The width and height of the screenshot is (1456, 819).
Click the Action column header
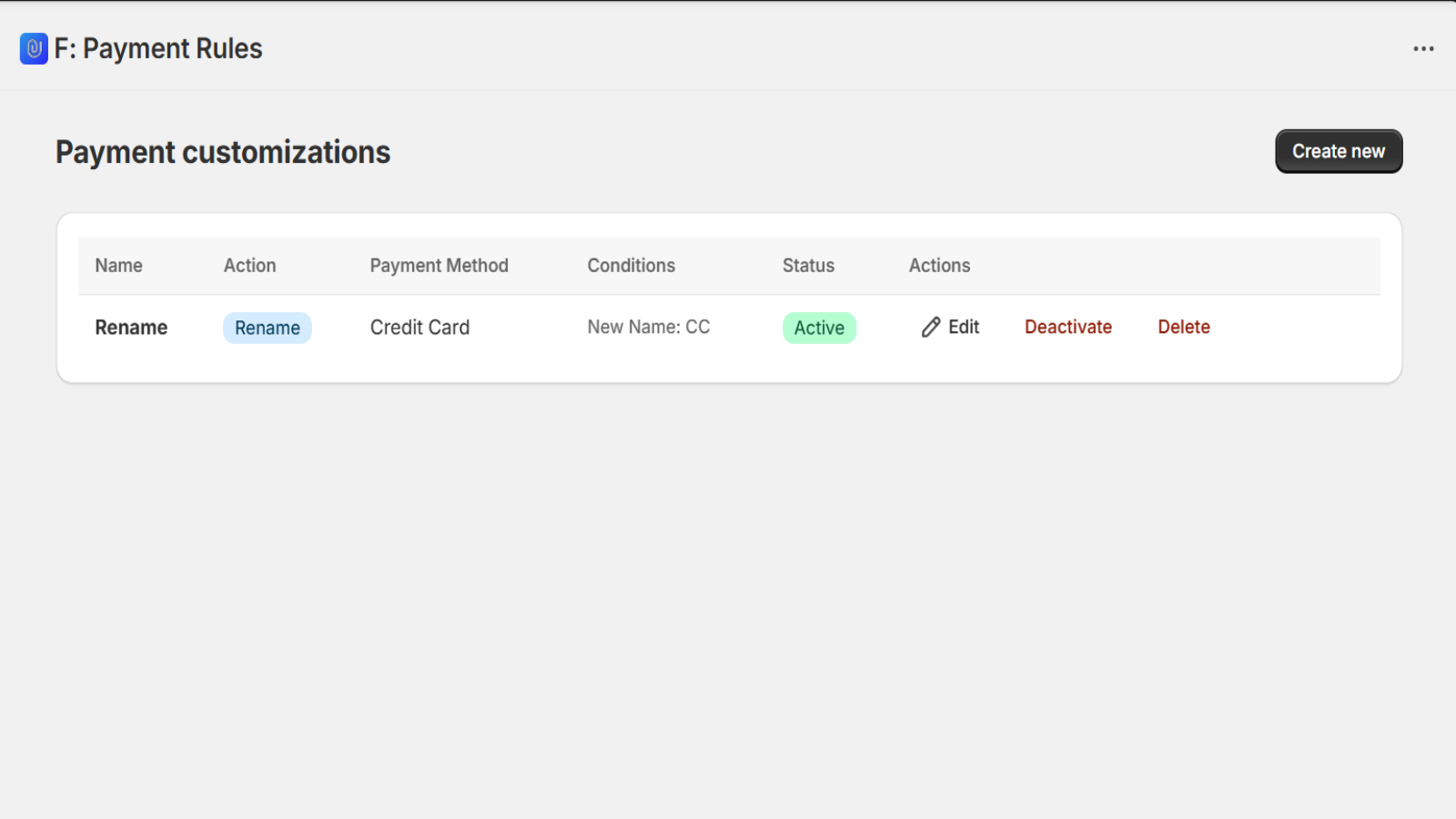click(x=249, y=266)
